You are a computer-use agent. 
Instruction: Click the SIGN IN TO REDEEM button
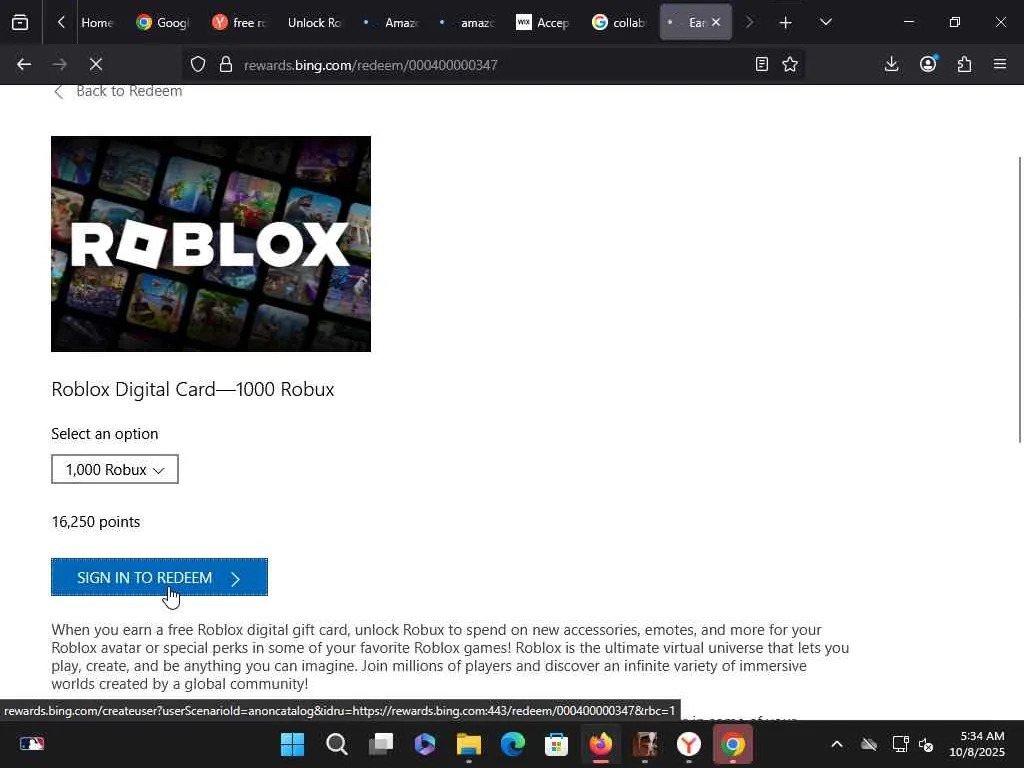click(159, 577)
